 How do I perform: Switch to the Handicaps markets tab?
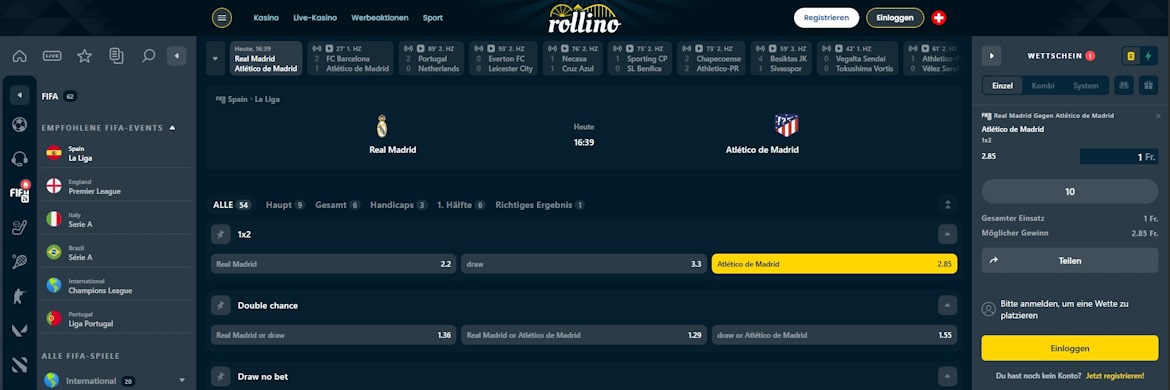tap(398, 204)
